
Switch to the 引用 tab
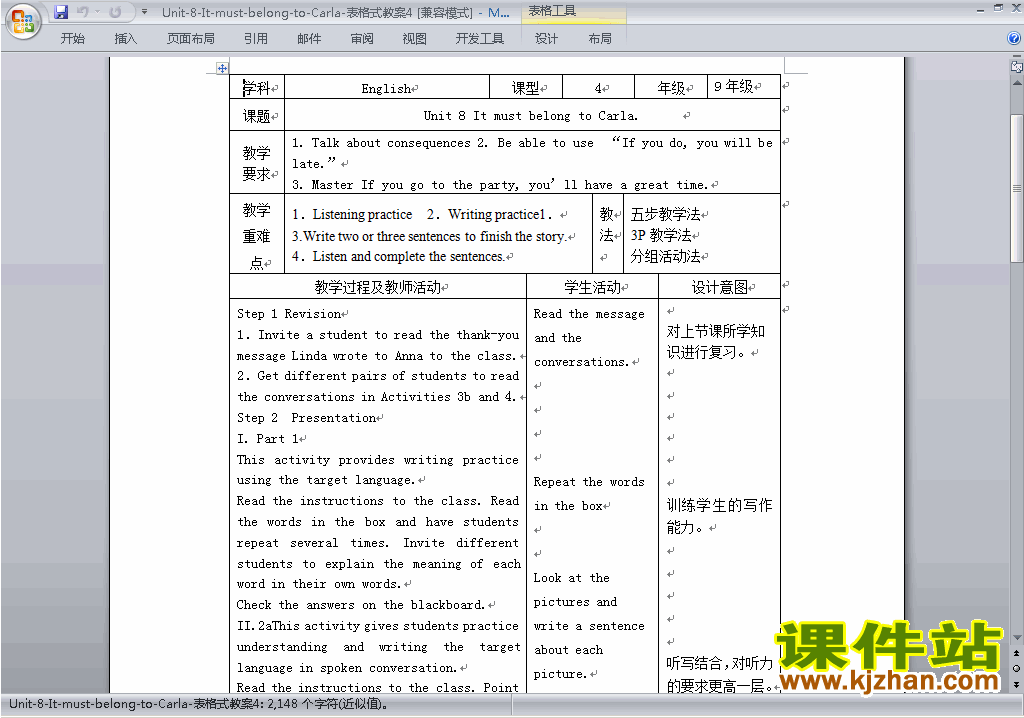point(255,39)
